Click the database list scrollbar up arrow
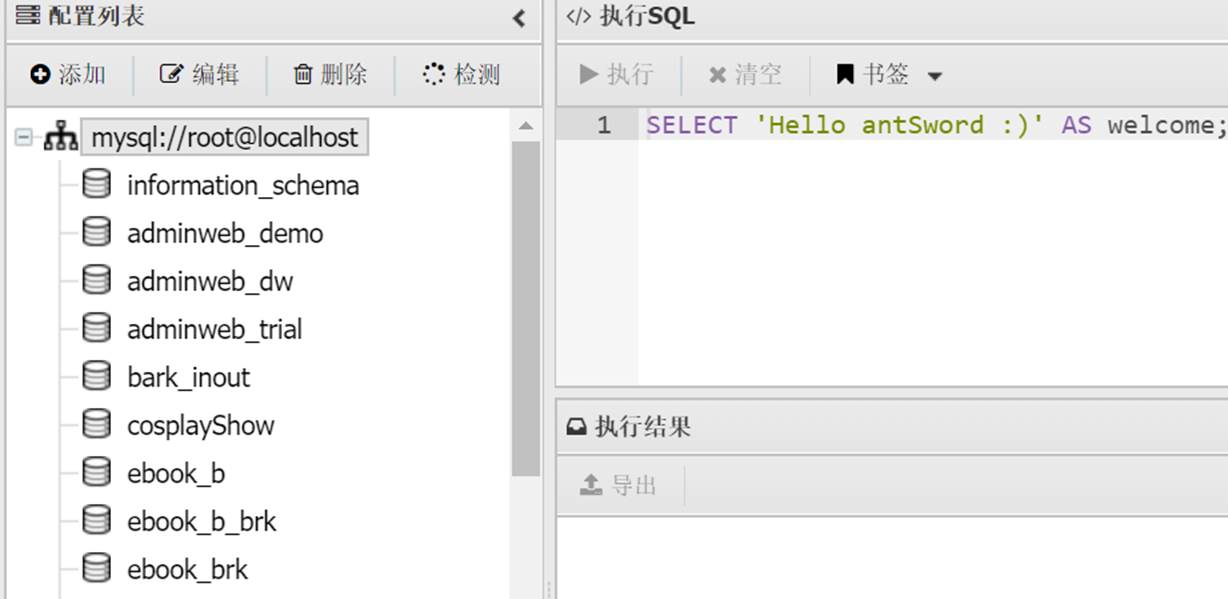The height and width of the screenshot is (599, 1228). tap(526, 126)
